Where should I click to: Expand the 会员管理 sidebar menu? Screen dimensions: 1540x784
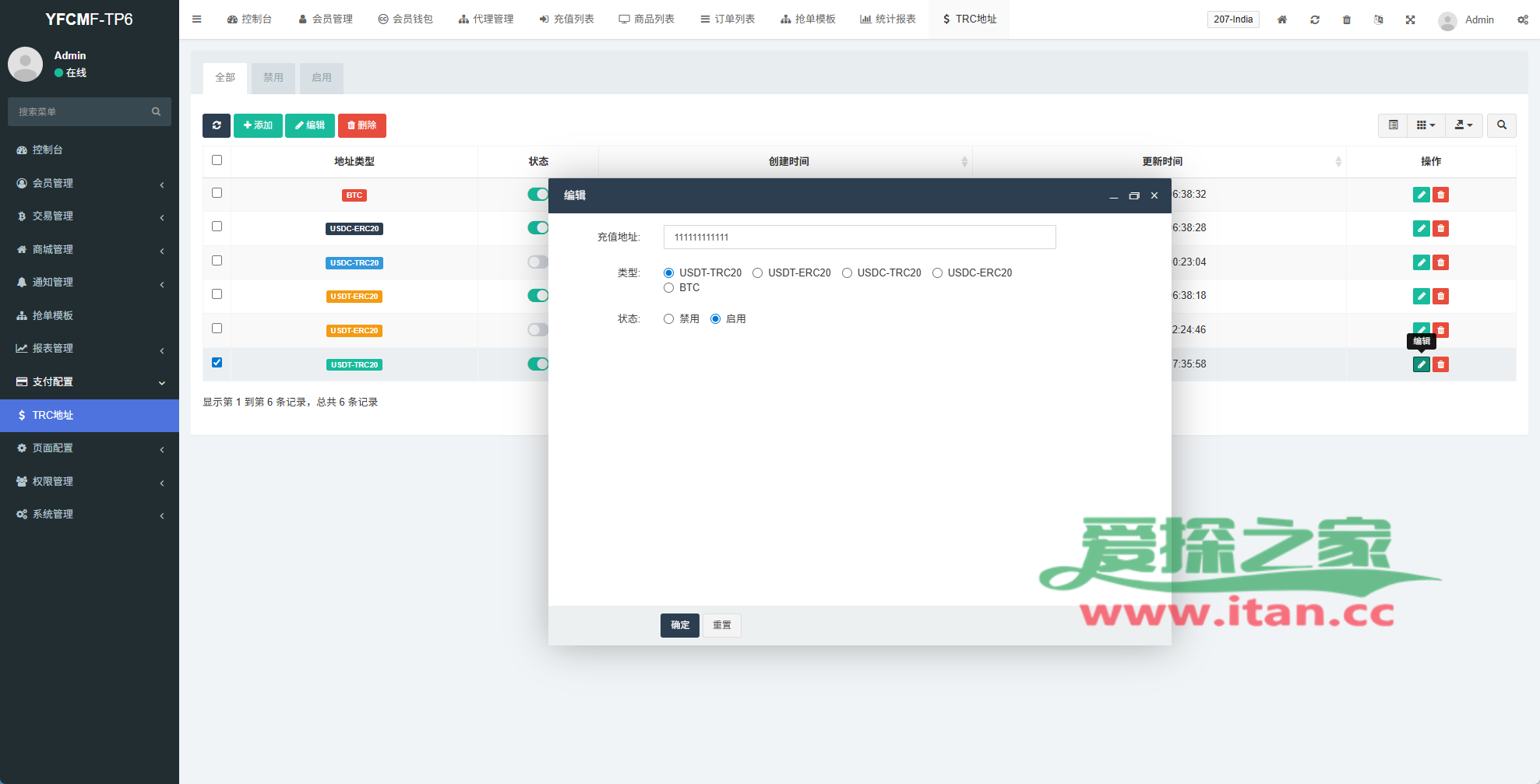pyautogui.click(x=90, y=184)
